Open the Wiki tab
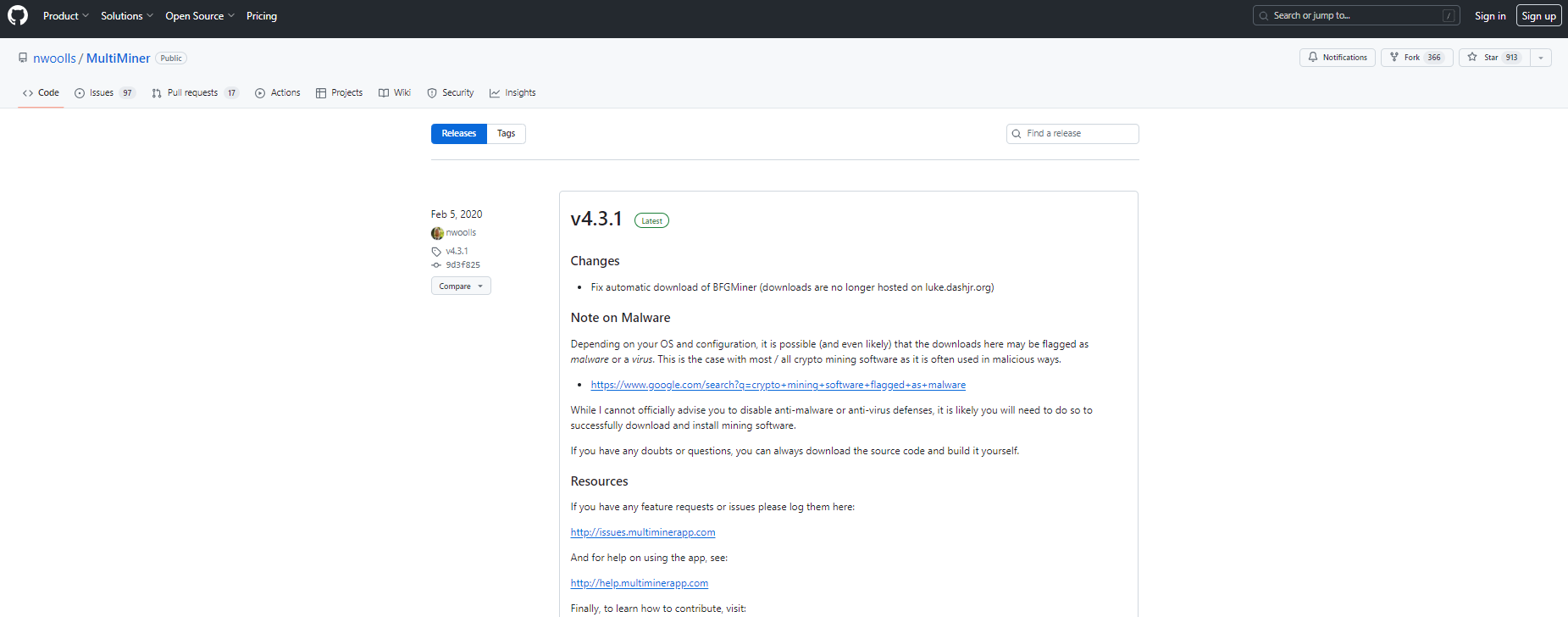The height and width of the screenshot is (617, 1568). click(395, 93)
